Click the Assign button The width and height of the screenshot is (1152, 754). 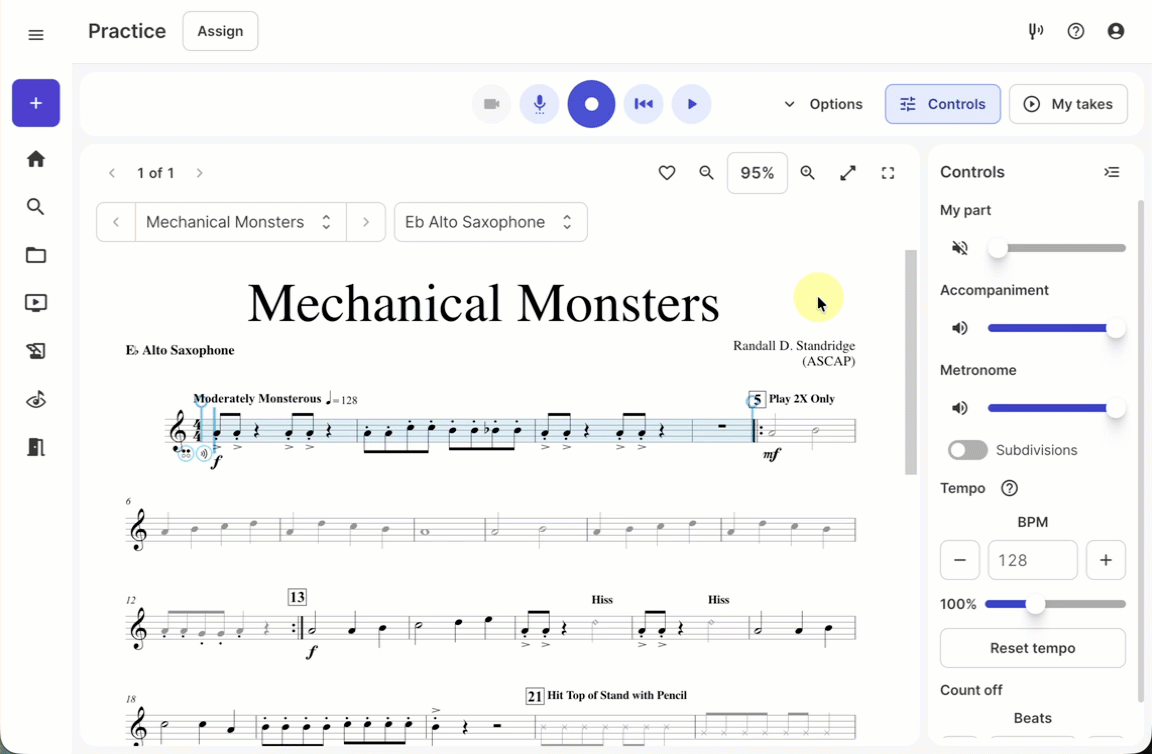pos(220,31)
